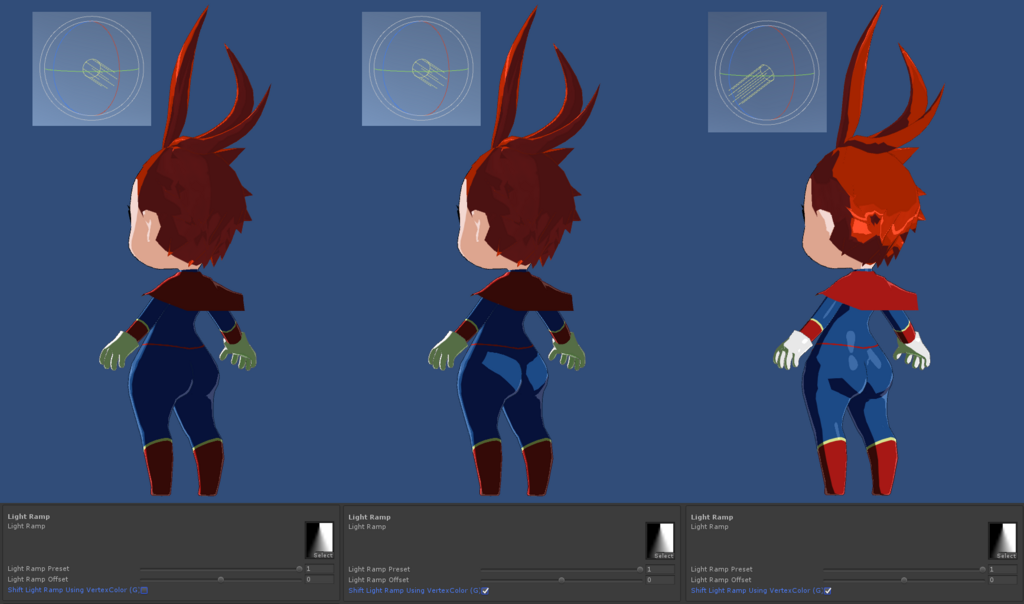Click the bold Light Ramp header in the left inspector
This screenshot has width=1024, height=604.
[29, 517]
